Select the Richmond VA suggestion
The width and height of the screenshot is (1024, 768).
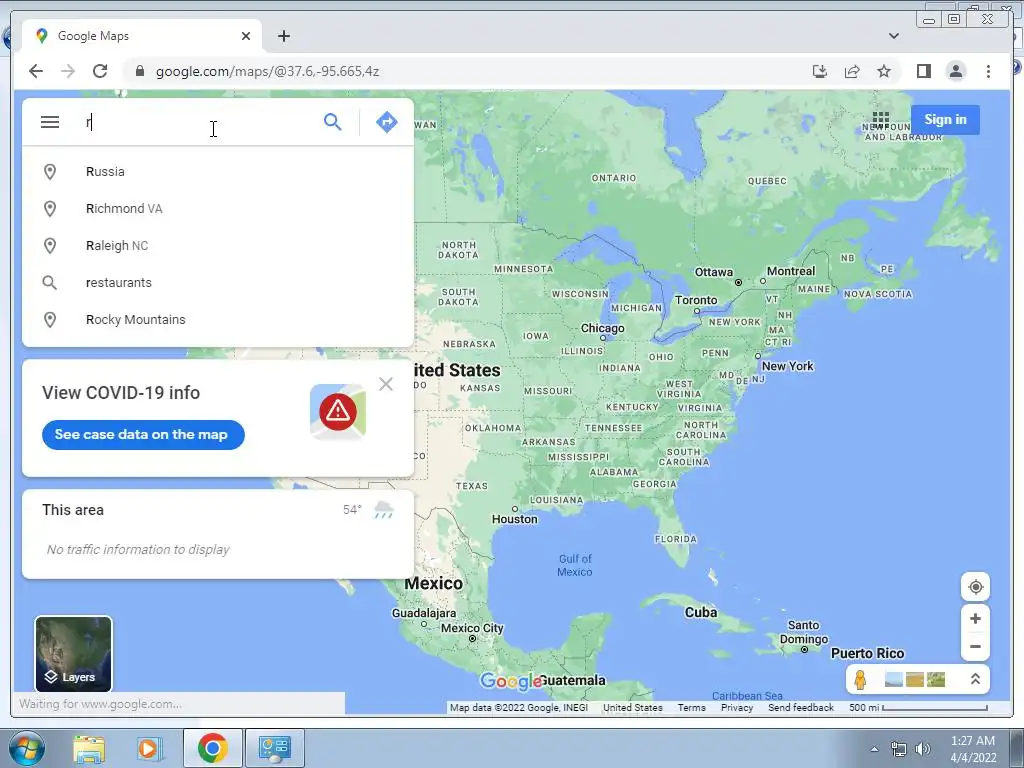tap(217, 209)
